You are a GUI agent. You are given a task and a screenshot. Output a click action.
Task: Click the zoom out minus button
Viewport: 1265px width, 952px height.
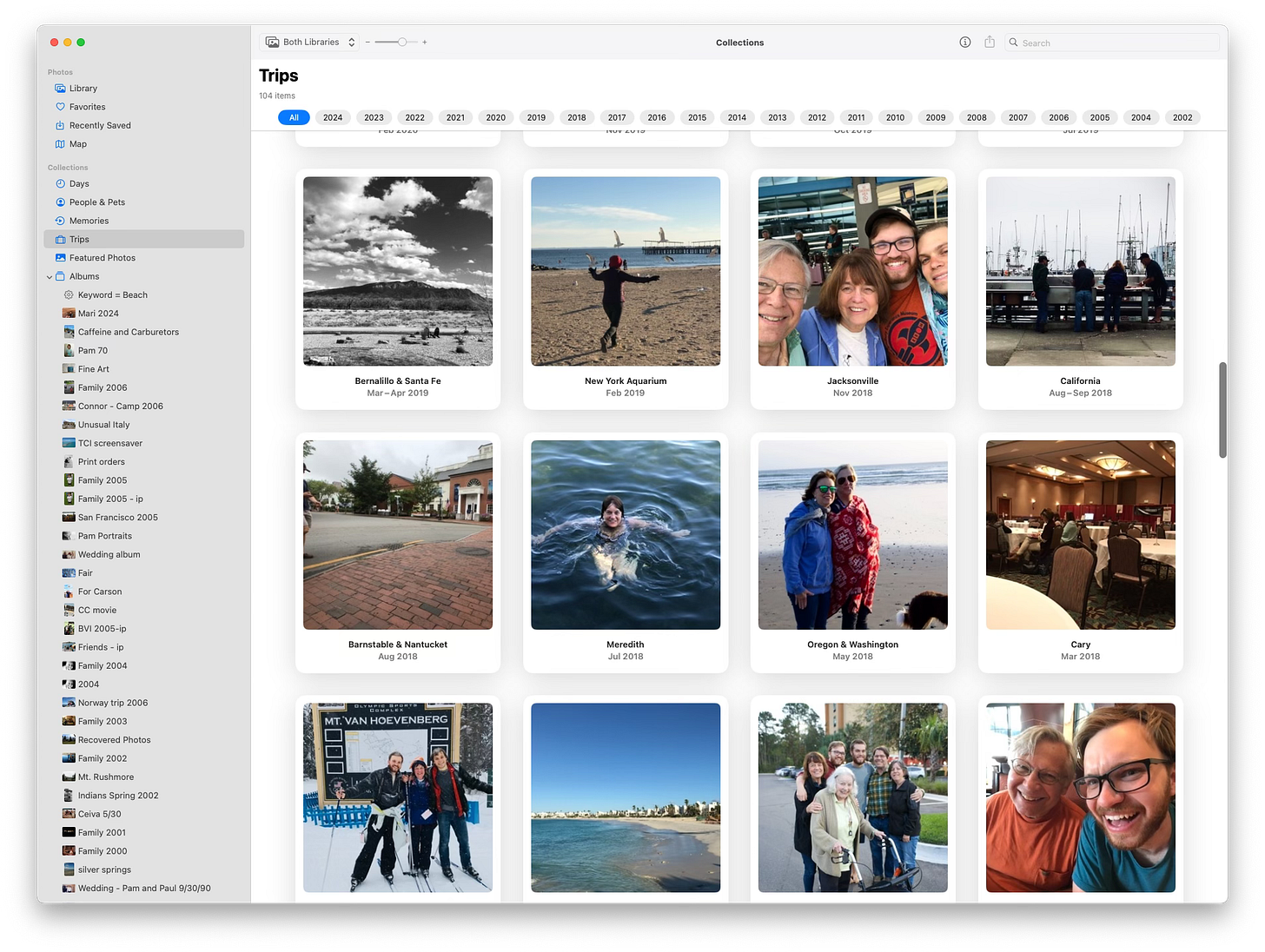coord(368,43)
